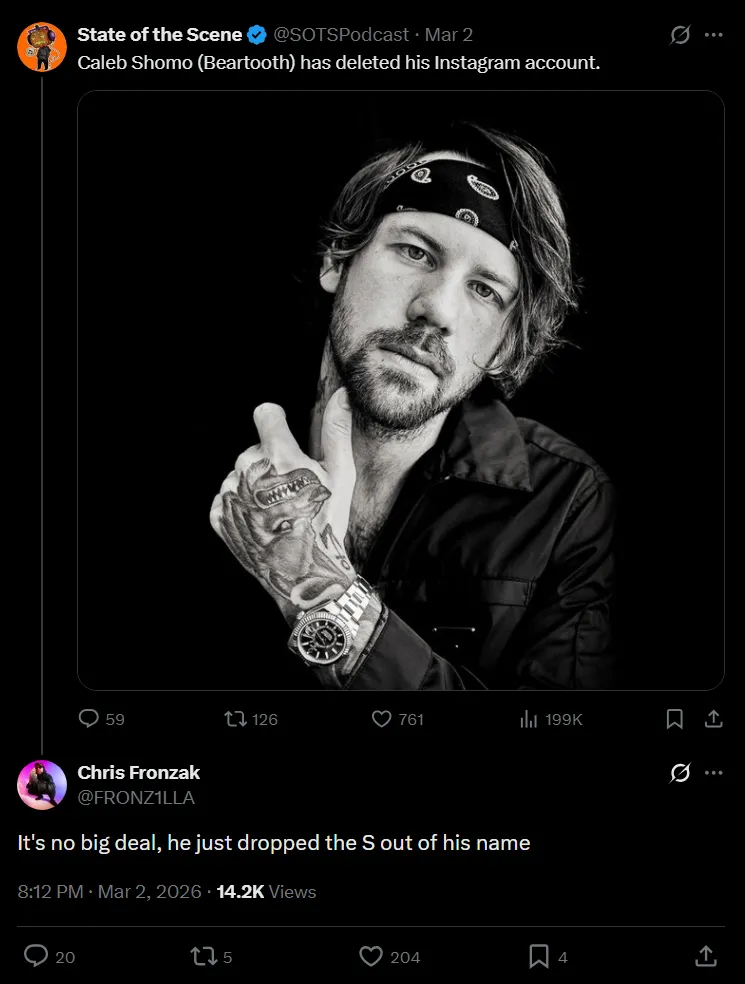745x984 pixels.
Task: Expand the black-and-white portrait photo
Action: tap(400, 390)
